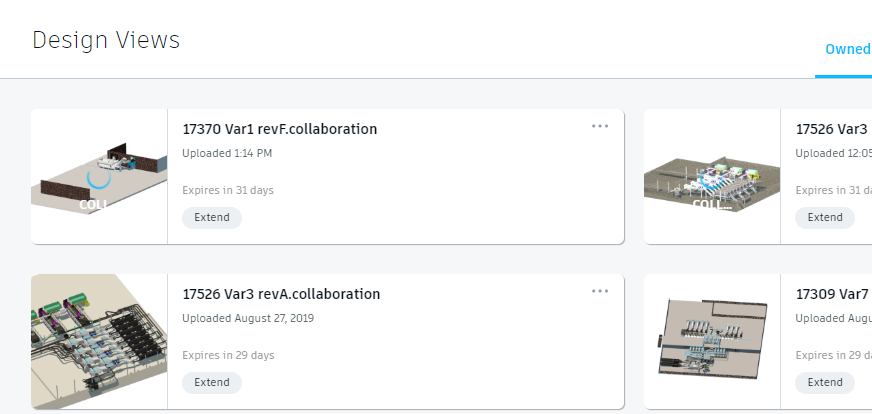Open the 17370 Var1 revF thumbnail preview

point(99,176)
